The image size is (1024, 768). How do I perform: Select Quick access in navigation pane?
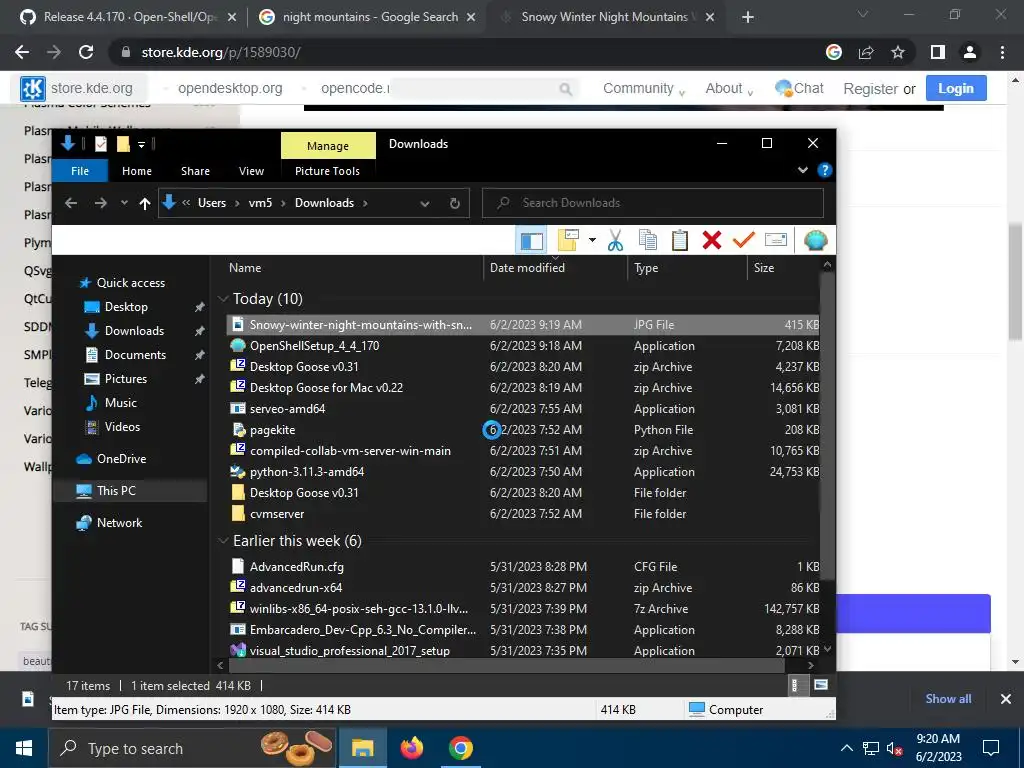pyautogui.click(x=130, y=283)
